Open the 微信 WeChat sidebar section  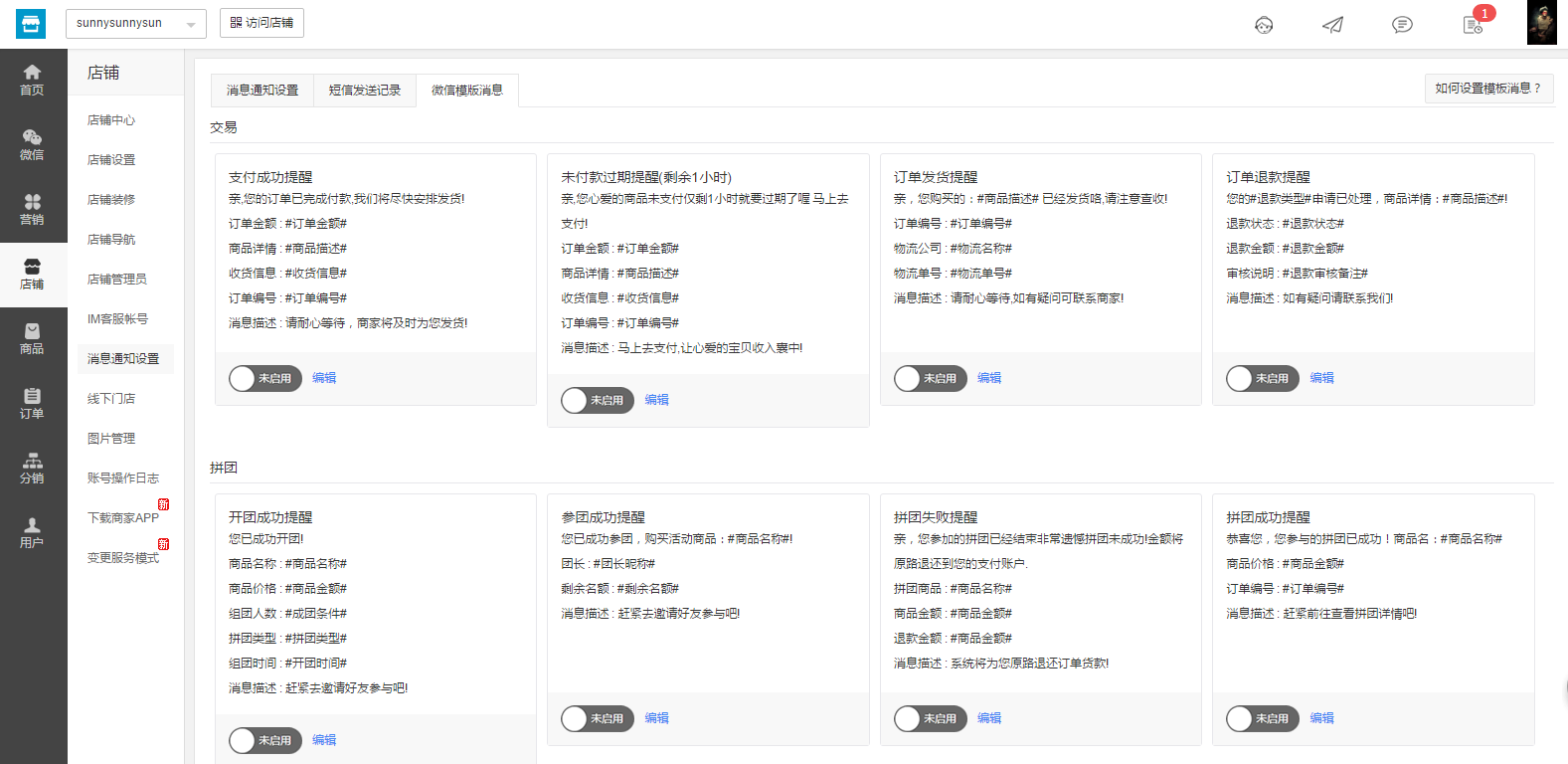32,144
